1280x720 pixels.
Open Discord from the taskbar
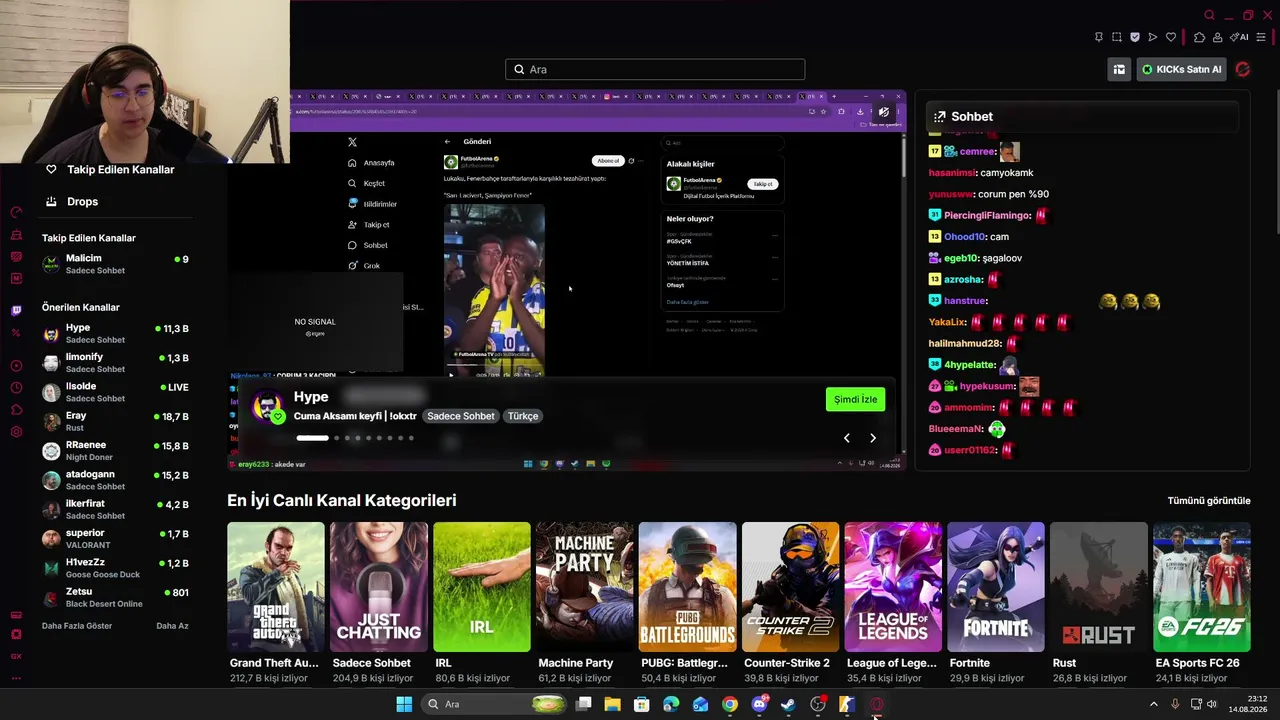759,704
